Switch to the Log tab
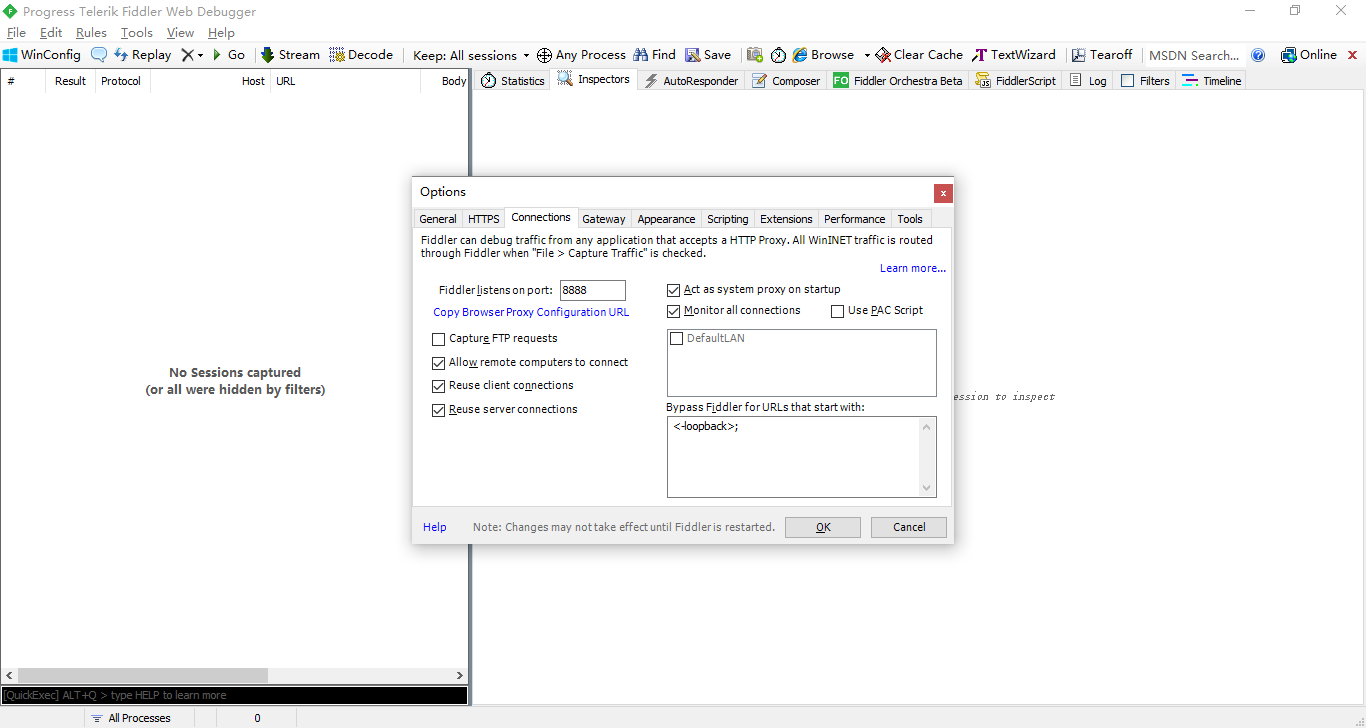Image resolution: width=1366 pixels, height=728 pixels. pyautogui.click(x=1088, y=81)
